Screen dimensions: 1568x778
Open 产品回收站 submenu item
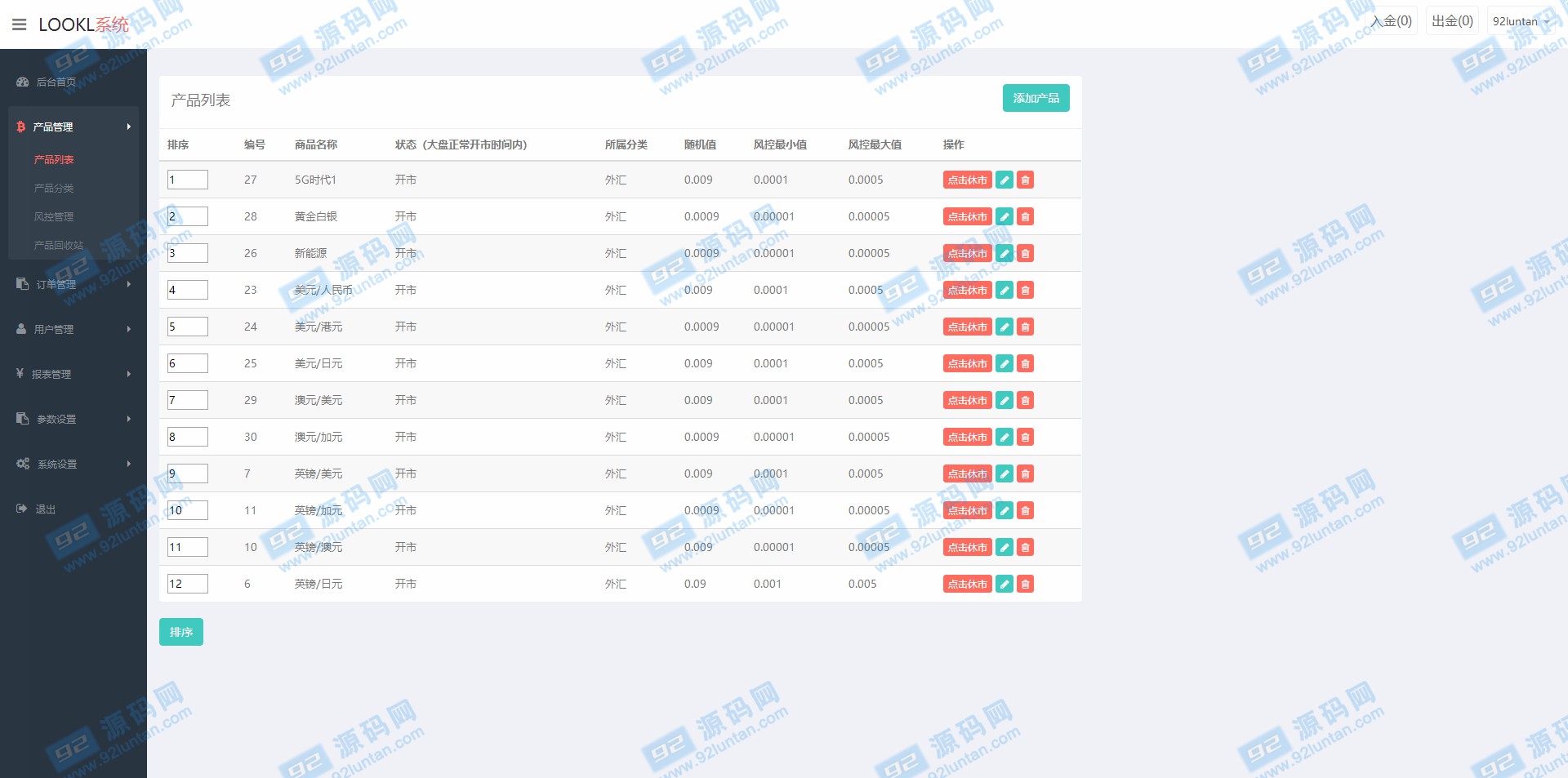pos(59,245)
